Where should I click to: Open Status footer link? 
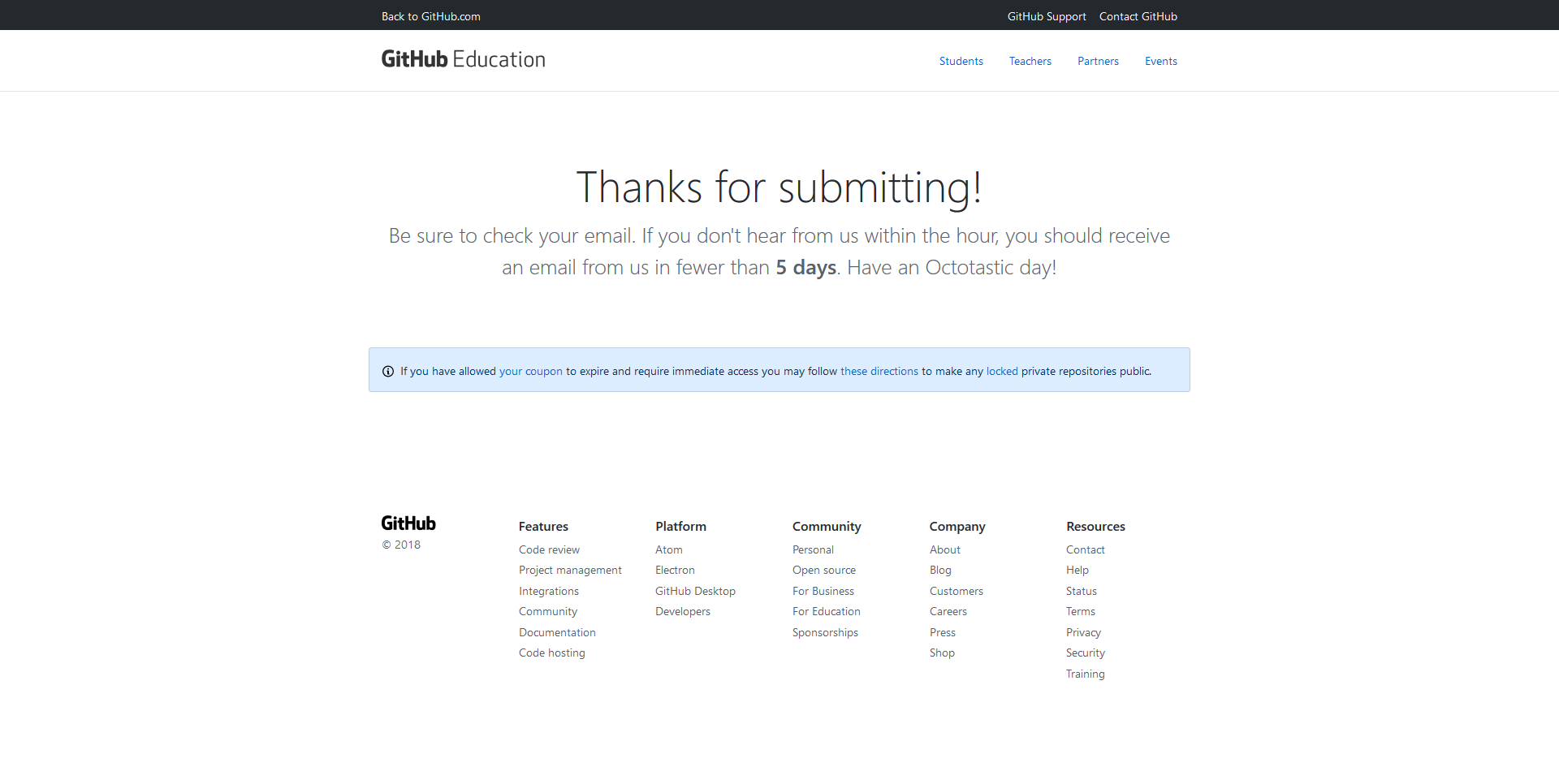(x=1082, y=591)
